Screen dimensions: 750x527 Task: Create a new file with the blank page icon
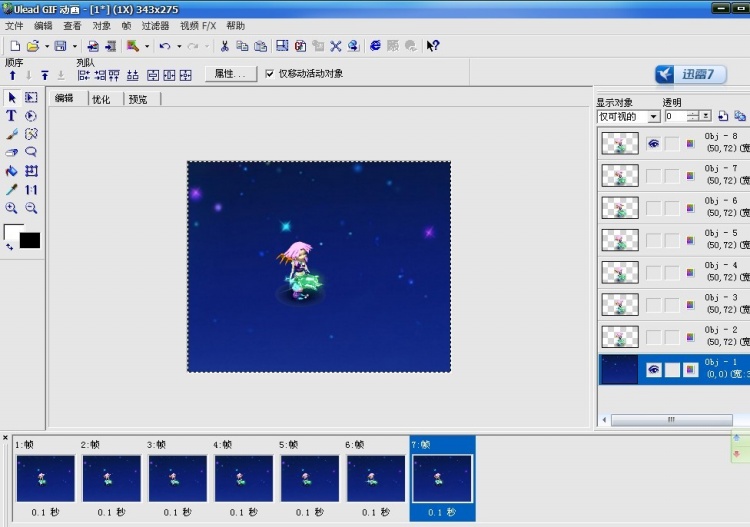point(15,46)
